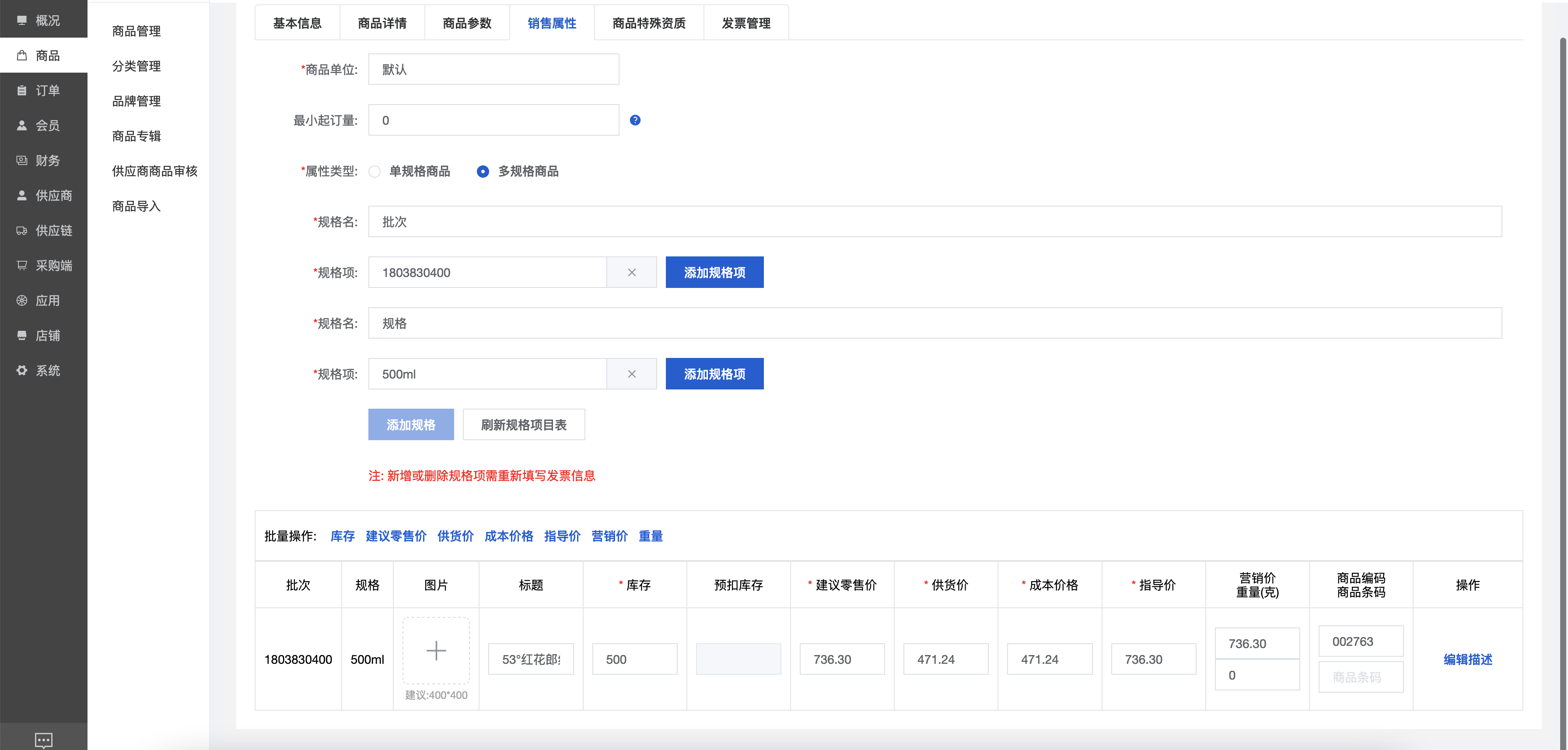The width and height of the screenshot is (1568, 750).
Task: Click batch operation 建议零售价 link
Action: coord(395,536)
